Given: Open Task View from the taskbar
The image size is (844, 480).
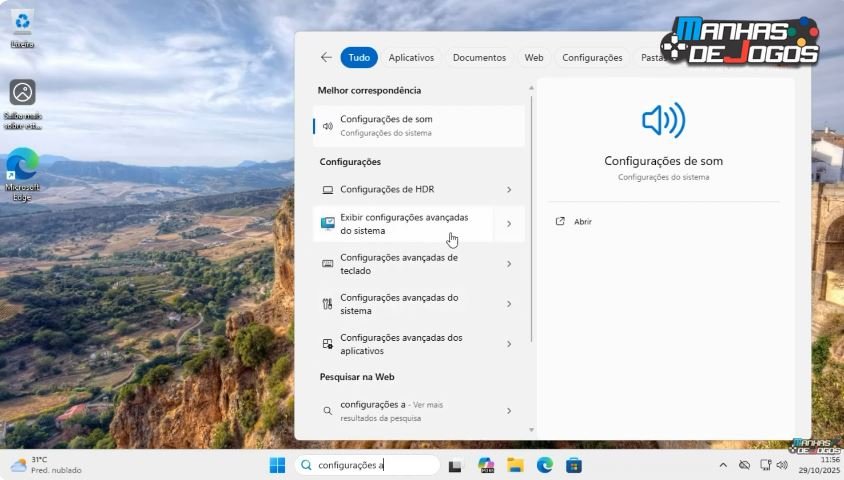Looking at the screenshot, I should 456,465.
